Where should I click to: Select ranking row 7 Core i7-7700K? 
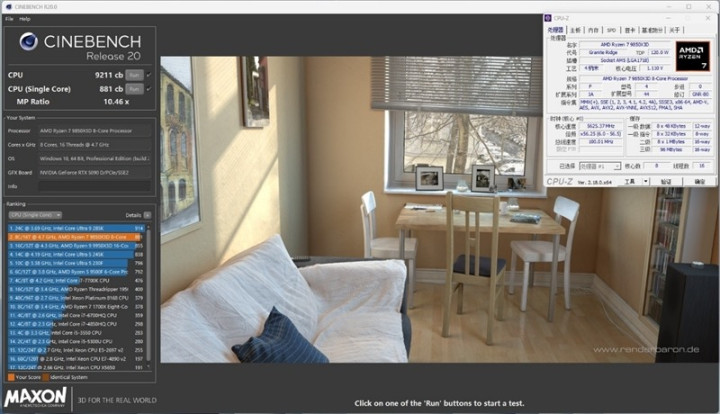(x=76, y=280)
